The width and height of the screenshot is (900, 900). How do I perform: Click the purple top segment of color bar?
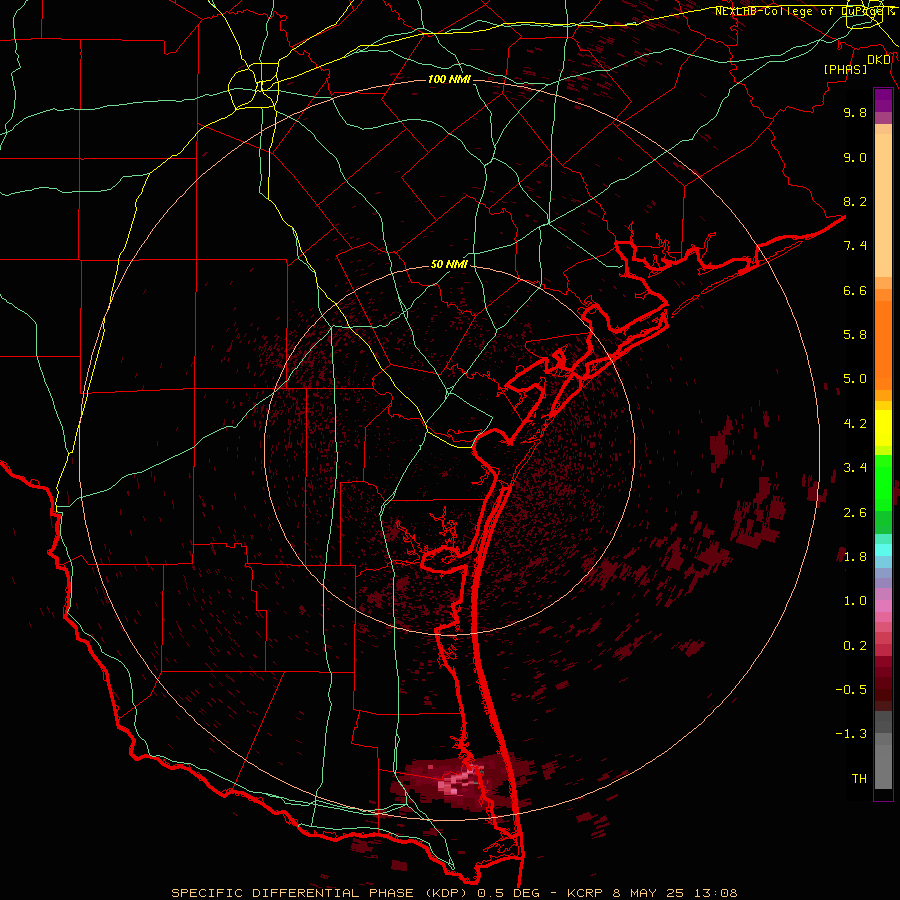tap(883, 100)
